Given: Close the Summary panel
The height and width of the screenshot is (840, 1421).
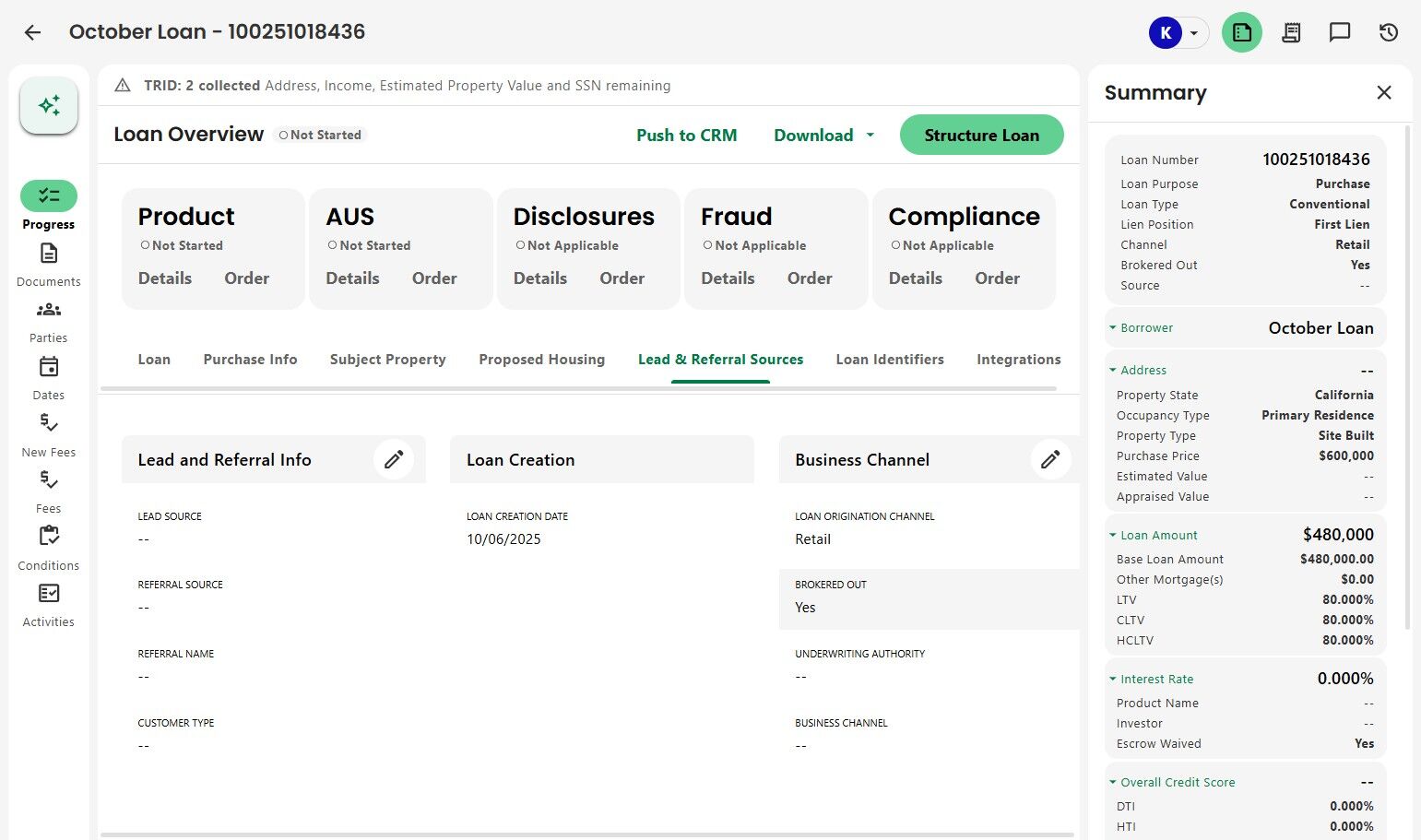Looking at the screenshot, I should [1384, 92].
